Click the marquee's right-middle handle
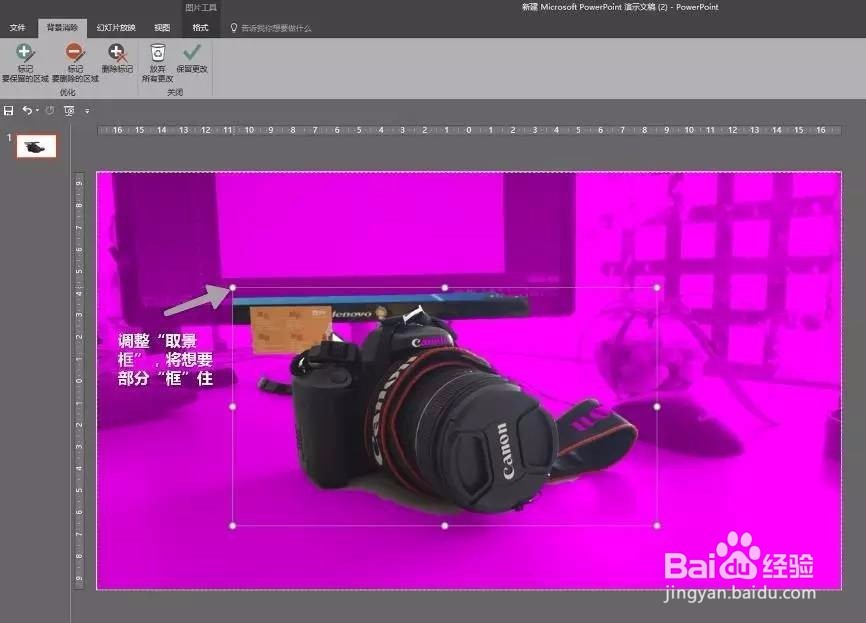 [x=657, y=406]
